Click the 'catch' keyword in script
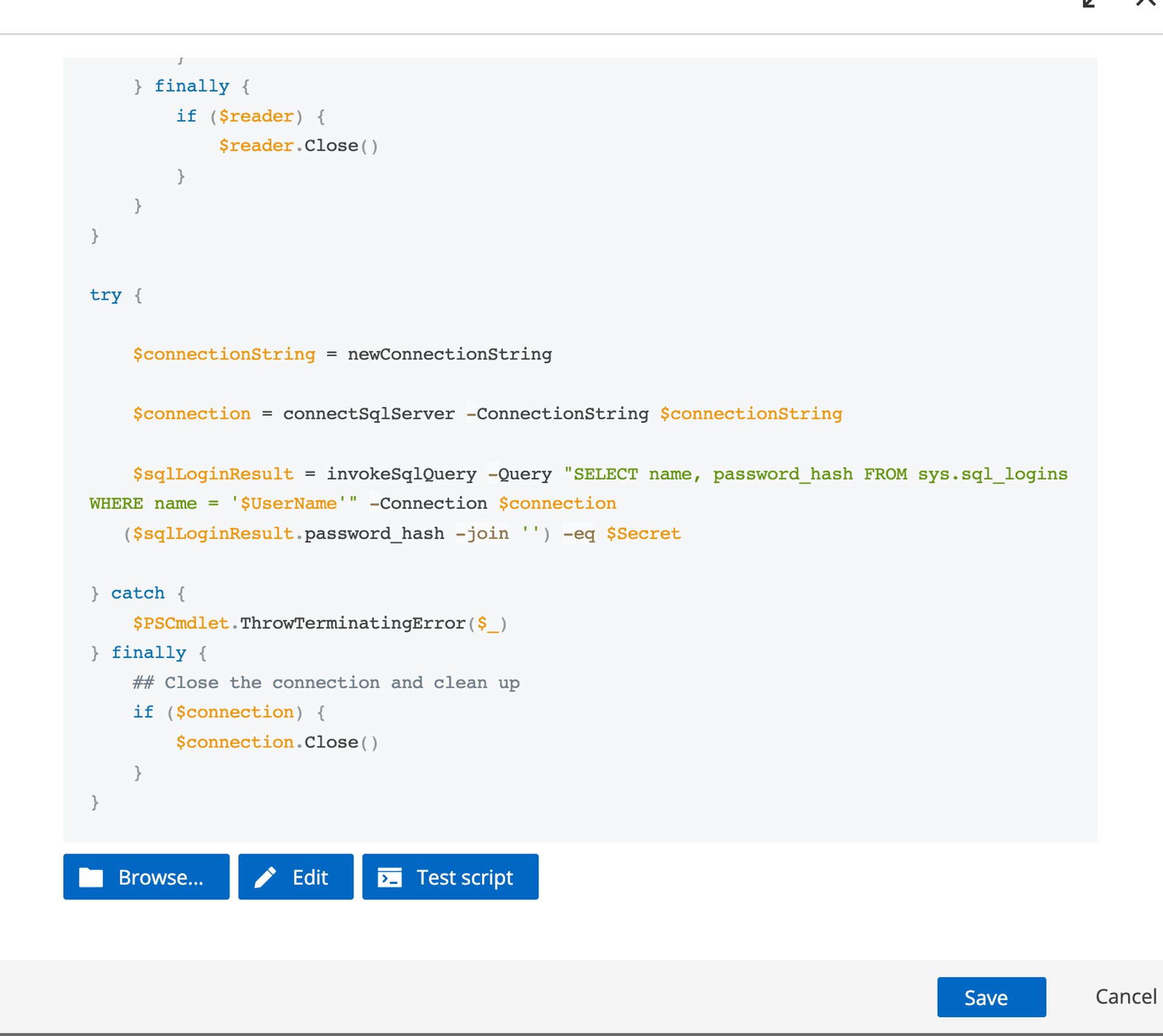1163x1036 pixels. pyautogui.click(x=138, y=593)
